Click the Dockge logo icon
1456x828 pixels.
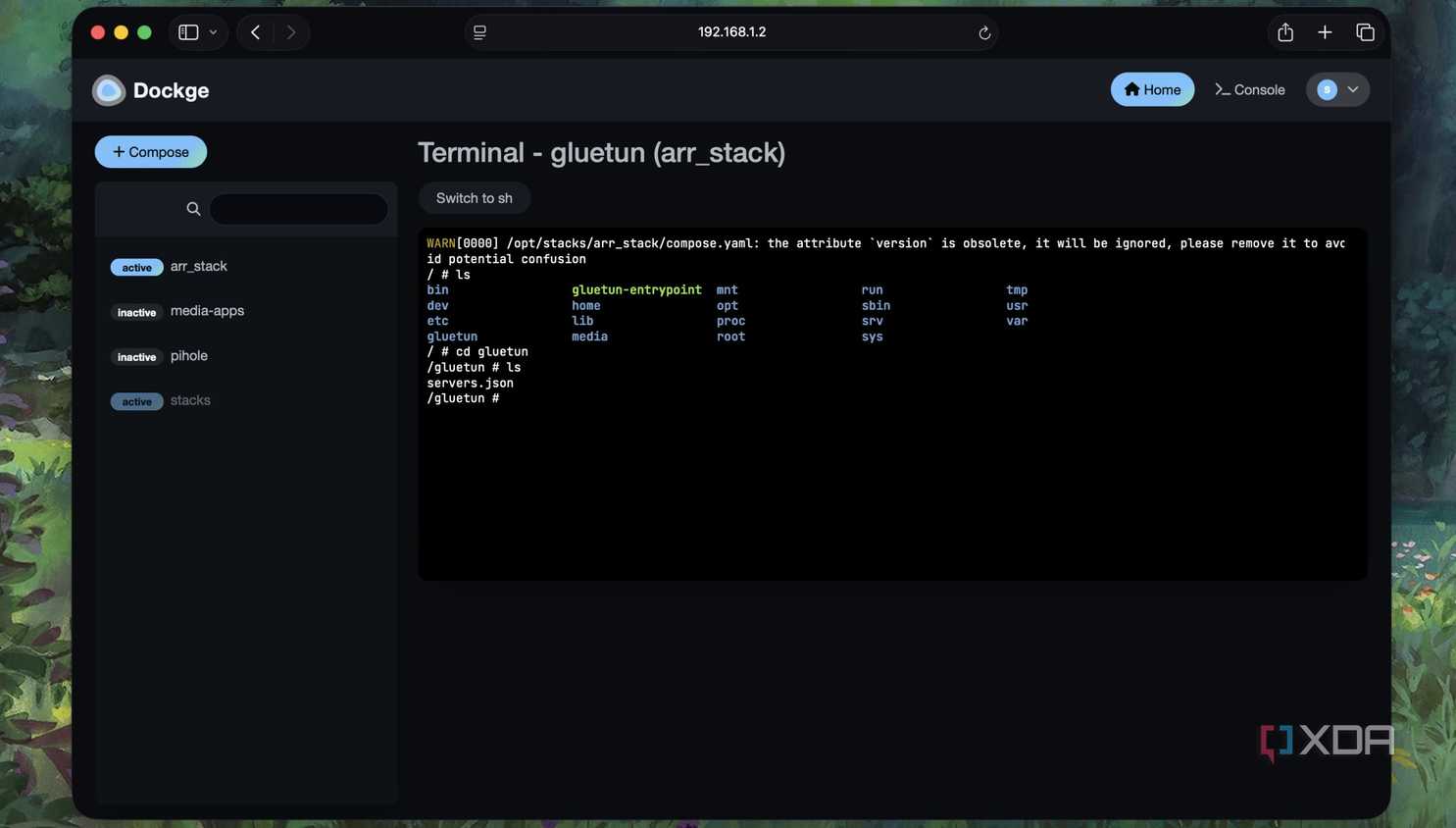coord(109,90)
